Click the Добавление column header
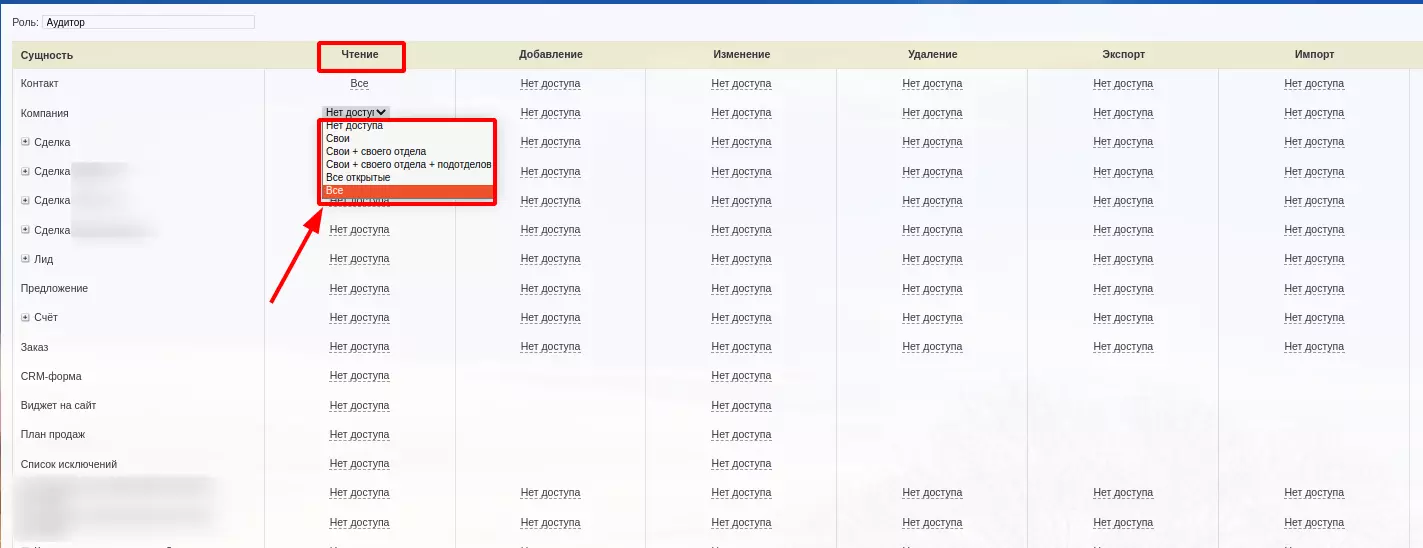1423x548 pixels. coord(550,54)
